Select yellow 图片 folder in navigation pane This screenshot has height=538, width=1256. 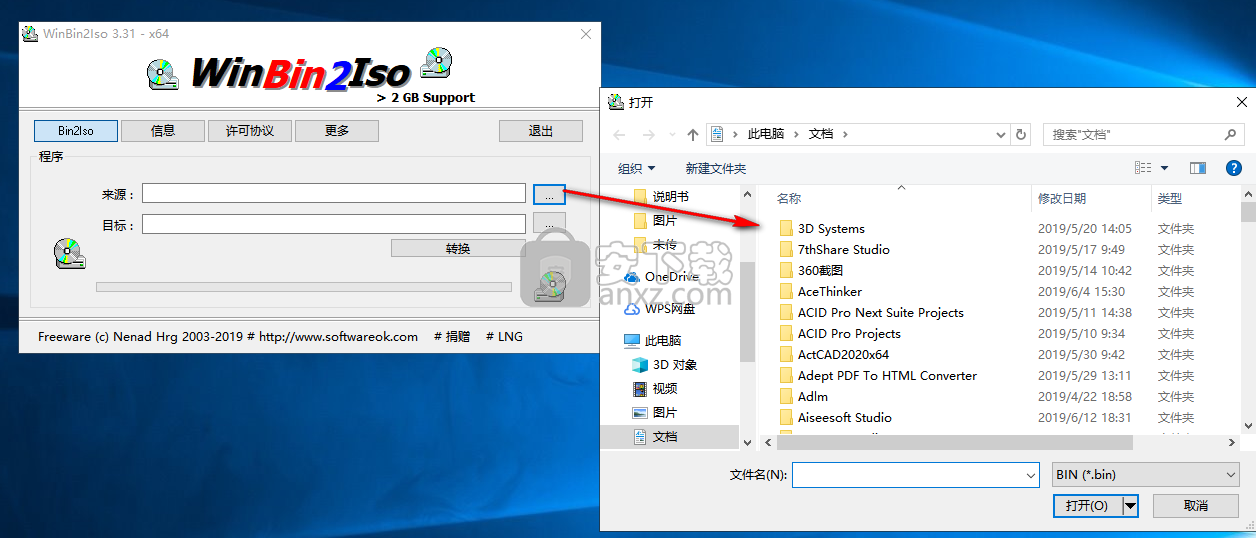pos(665,220)
